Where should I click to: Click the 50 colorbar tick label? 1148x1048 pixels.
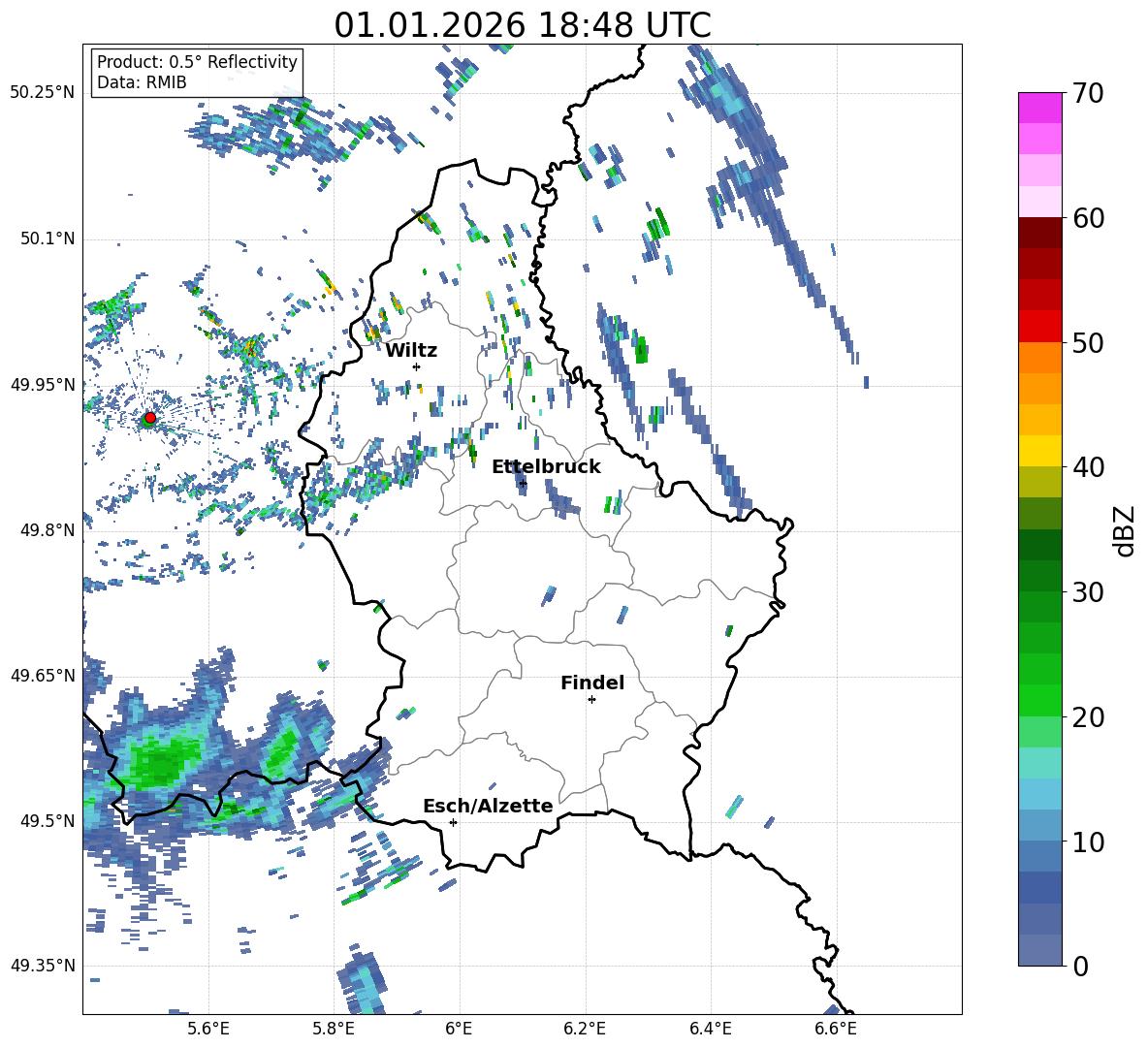[x=1088, y=343]
